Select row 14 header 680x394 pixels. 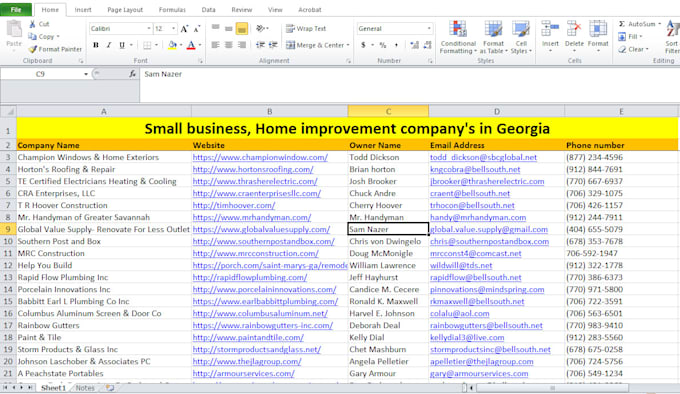[8, 290]
